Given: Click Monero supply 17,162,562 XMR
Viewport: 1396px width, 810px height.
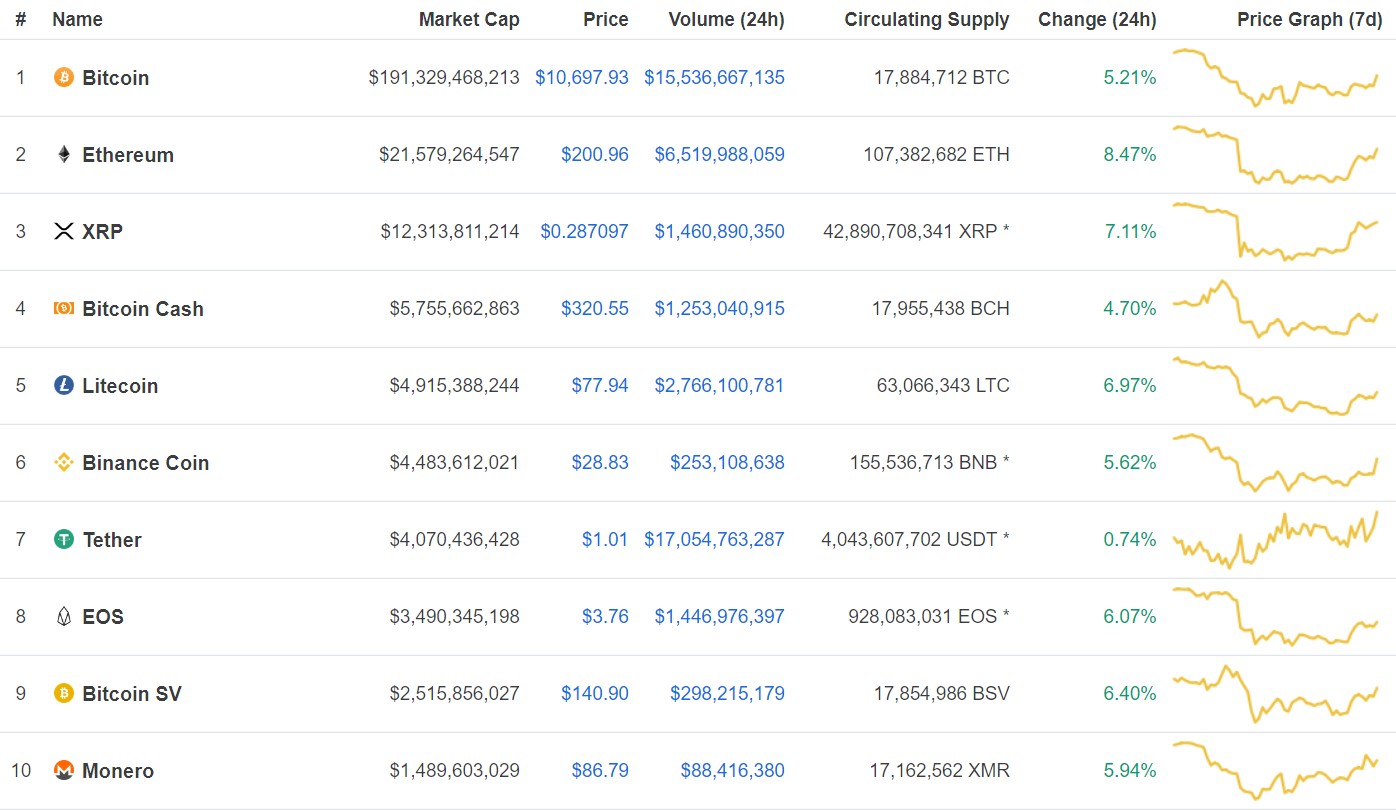Looking at the screenshot, I should 940,770.
